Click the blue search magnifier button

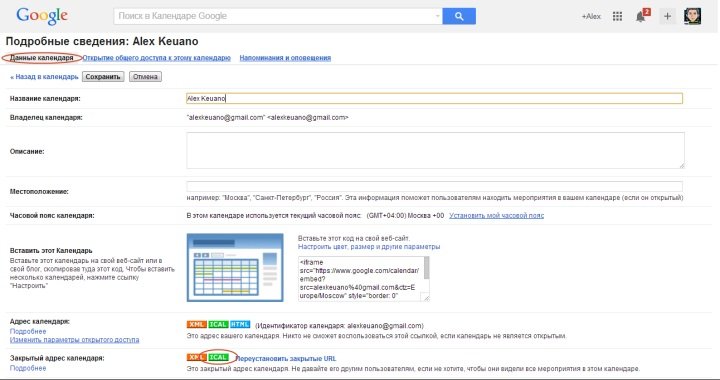point(459,16)
